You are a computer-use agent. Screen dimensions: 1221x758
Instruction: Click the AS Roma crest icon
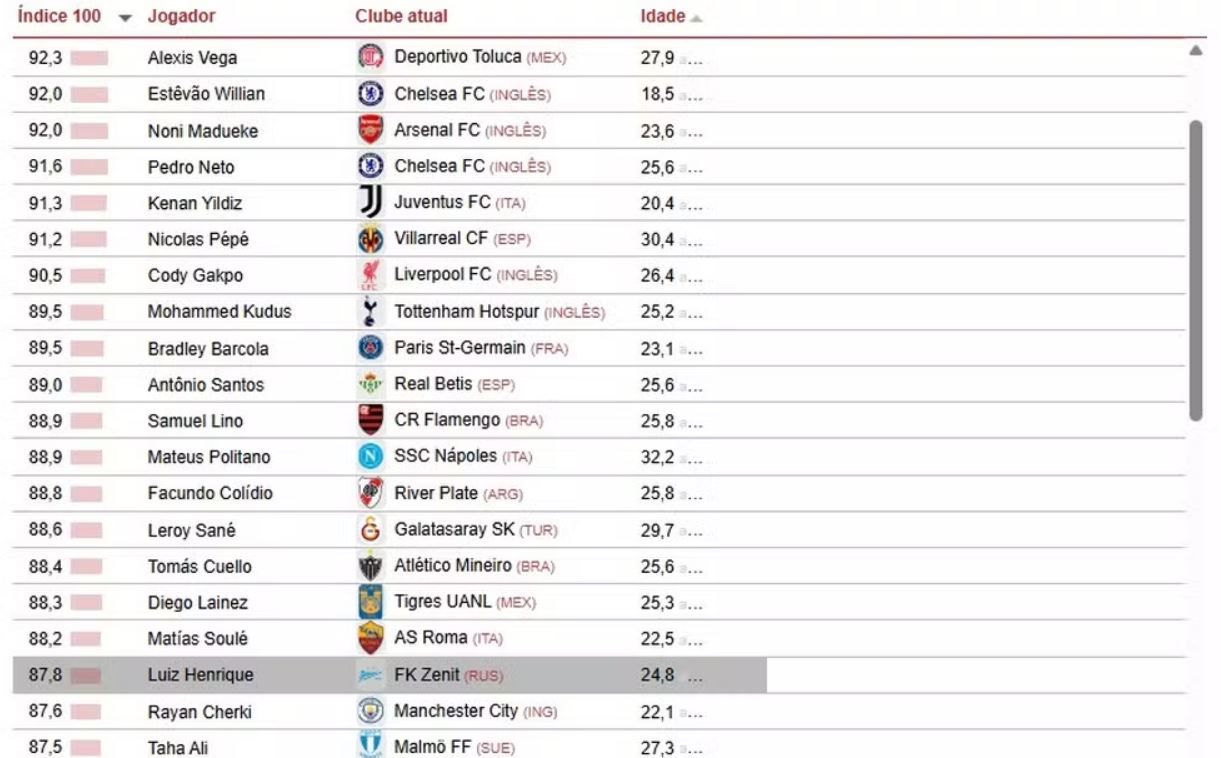click(371, 638)
